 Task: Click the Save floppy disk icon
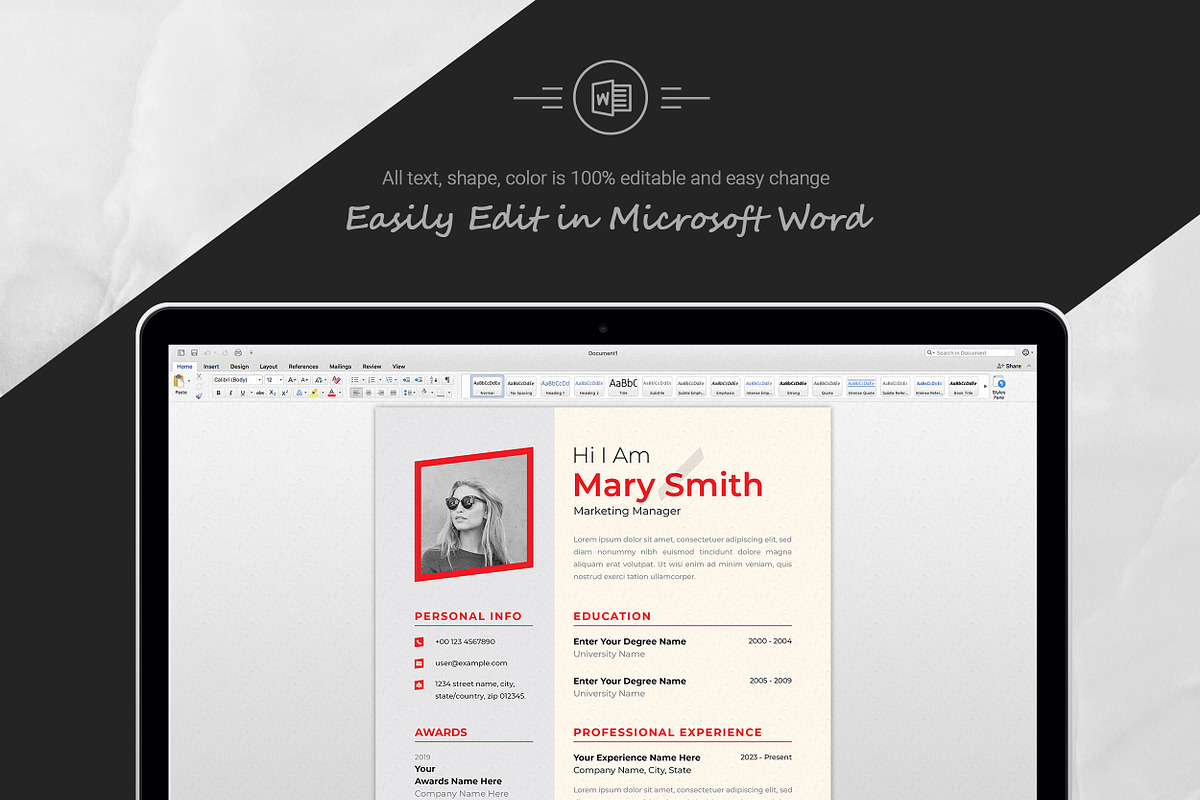click(x=194, y=352)
